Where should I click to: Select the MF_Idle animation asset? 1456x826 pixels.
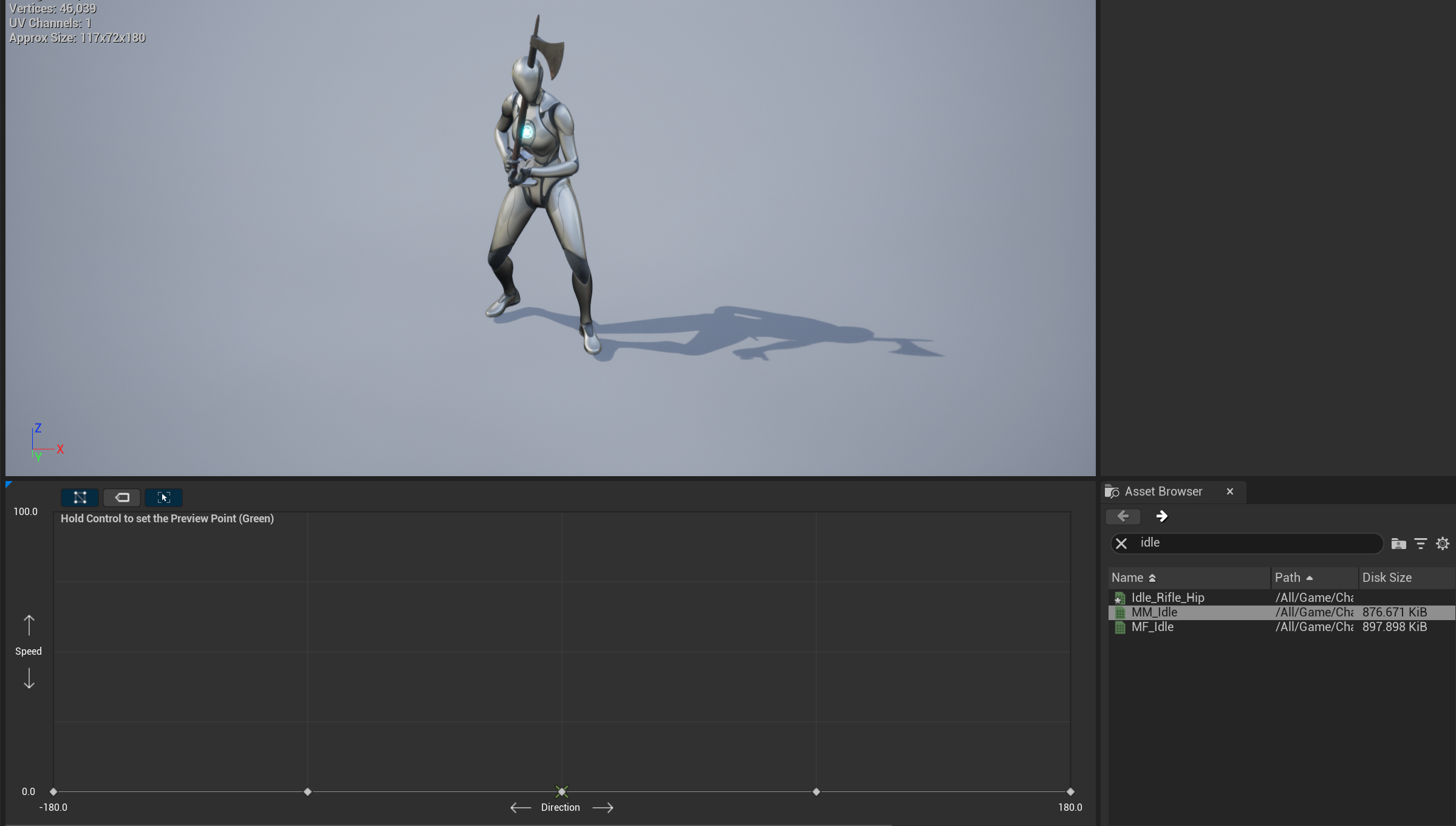[x=1152, y=627]
